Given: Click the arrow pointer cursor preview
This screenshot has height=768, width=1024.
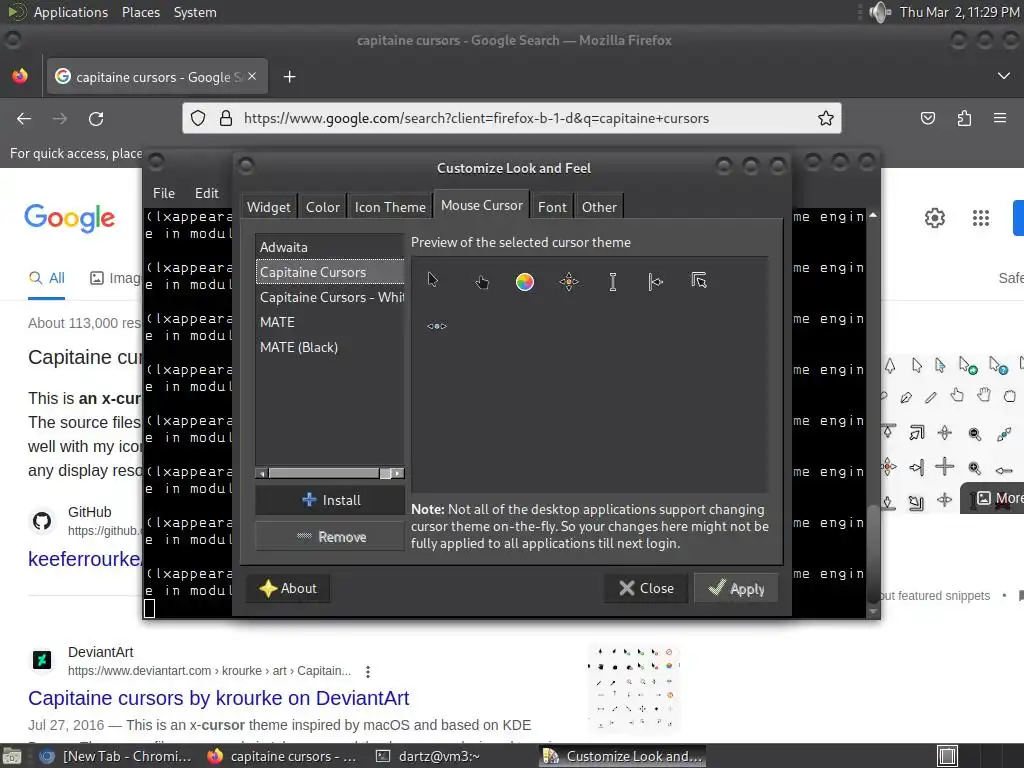Looking at the screenshot, I should pos(432,281).
